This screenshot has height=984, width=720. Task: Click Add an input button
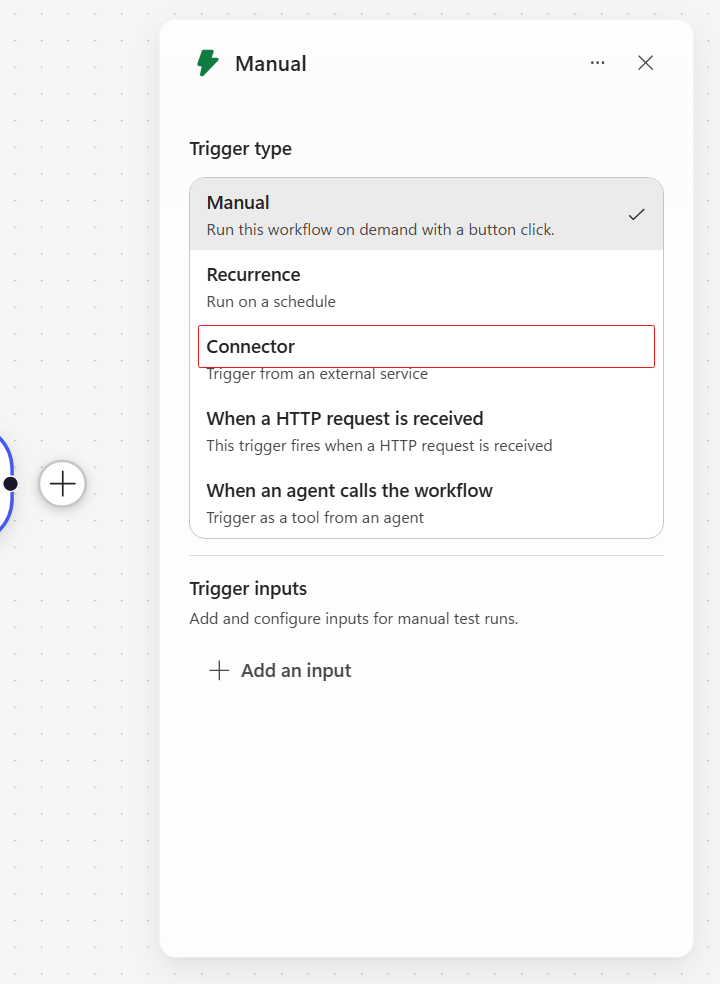281,670
